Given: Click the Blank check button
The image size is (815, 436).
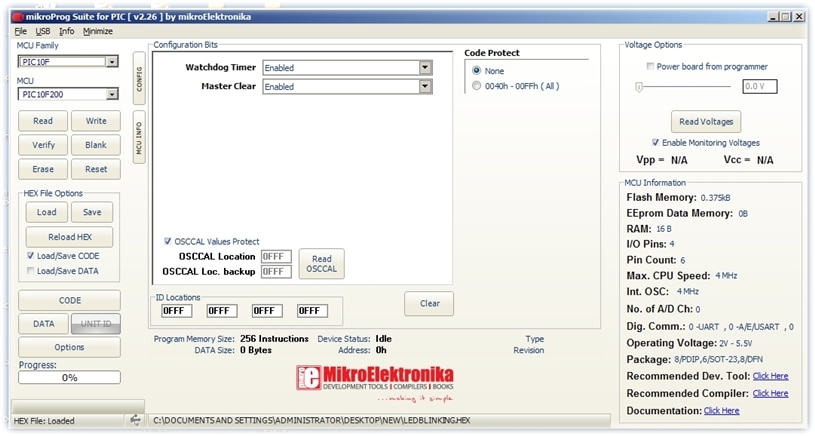Looking at the screenshot, I should tap(96, 145).
